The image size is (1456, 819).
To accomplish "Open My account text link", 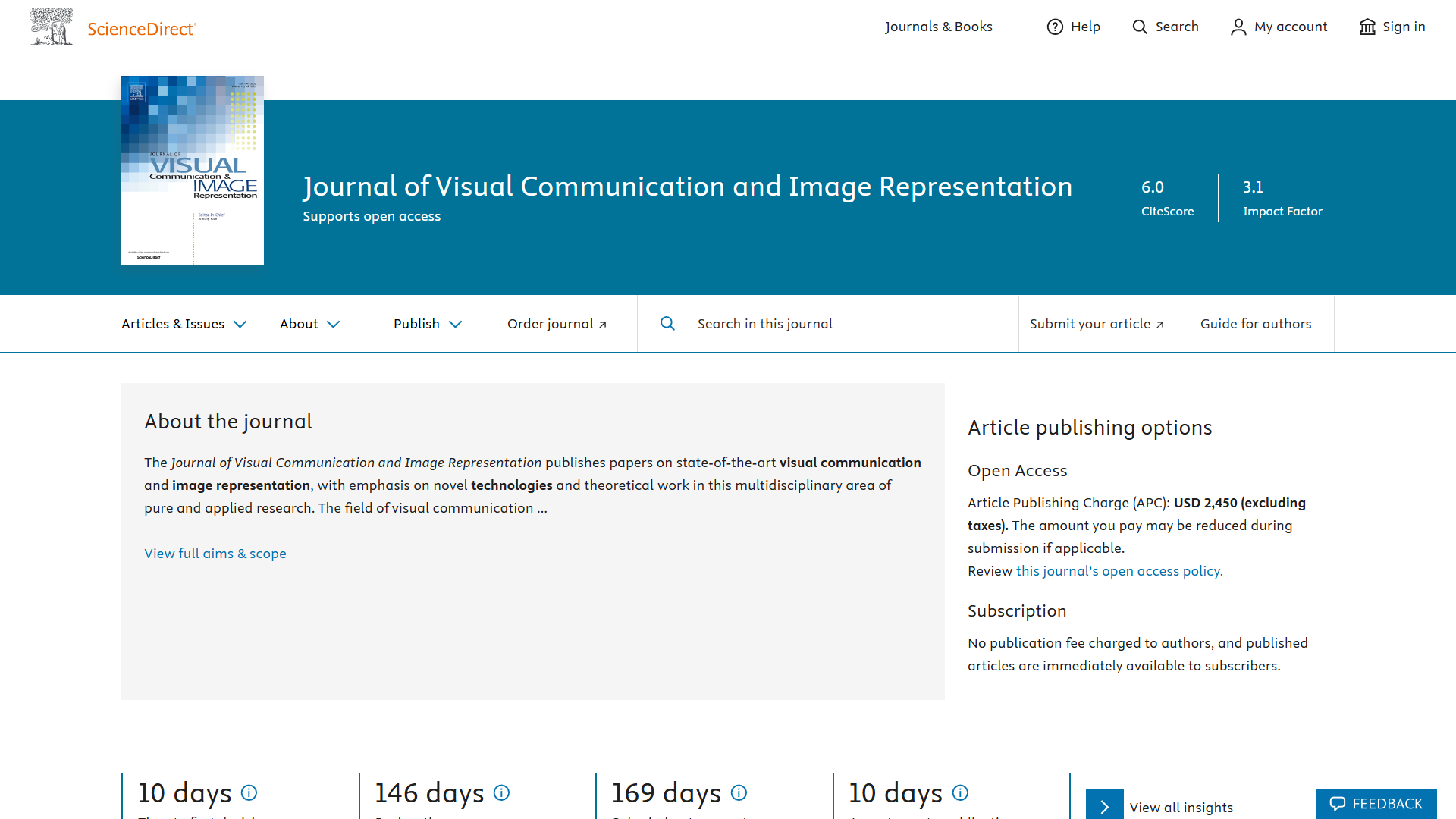I will point(1291,27).
